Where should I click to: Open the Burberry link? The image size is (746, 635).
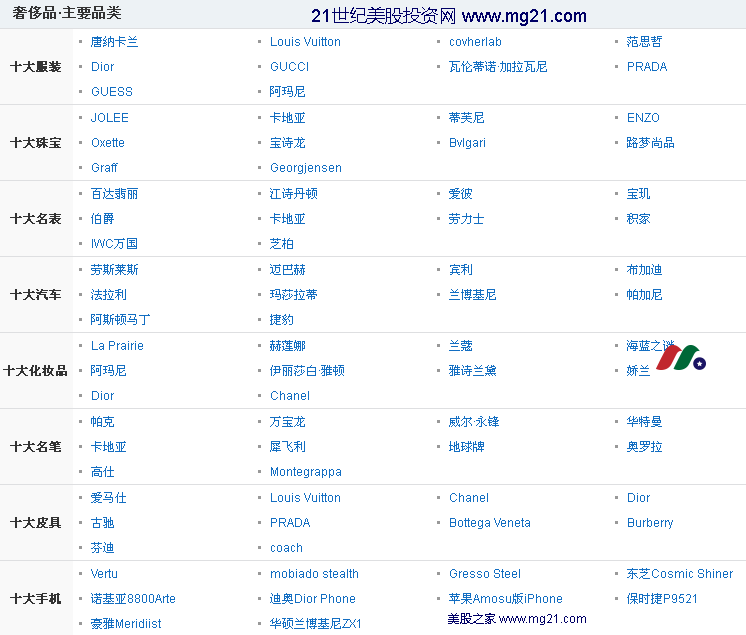[650, 523]
